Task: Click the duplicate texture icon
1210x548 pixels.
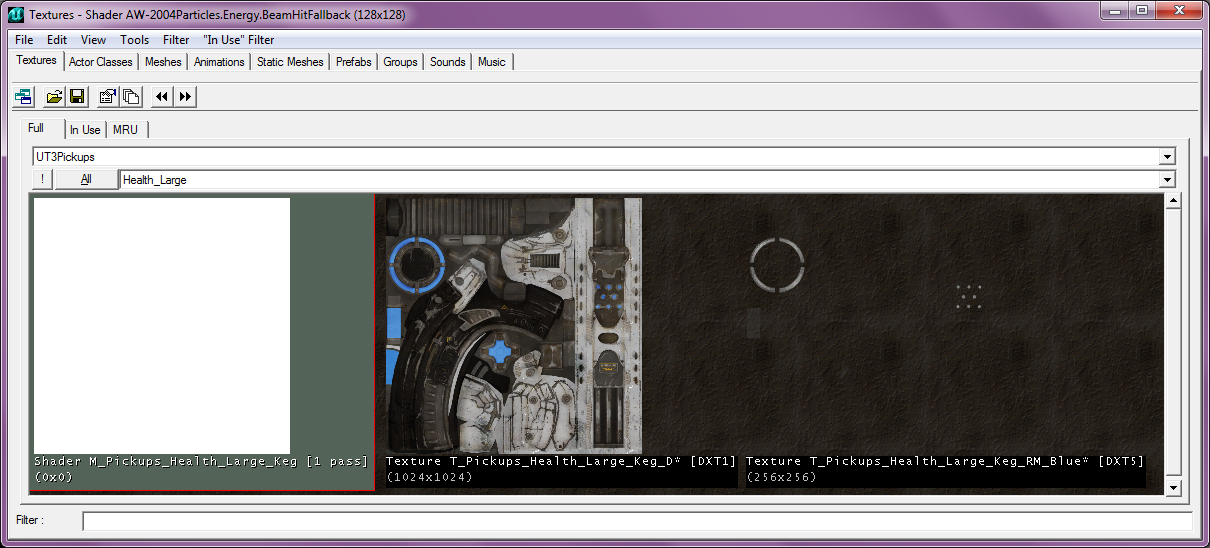Action: (x=130, y=96)
